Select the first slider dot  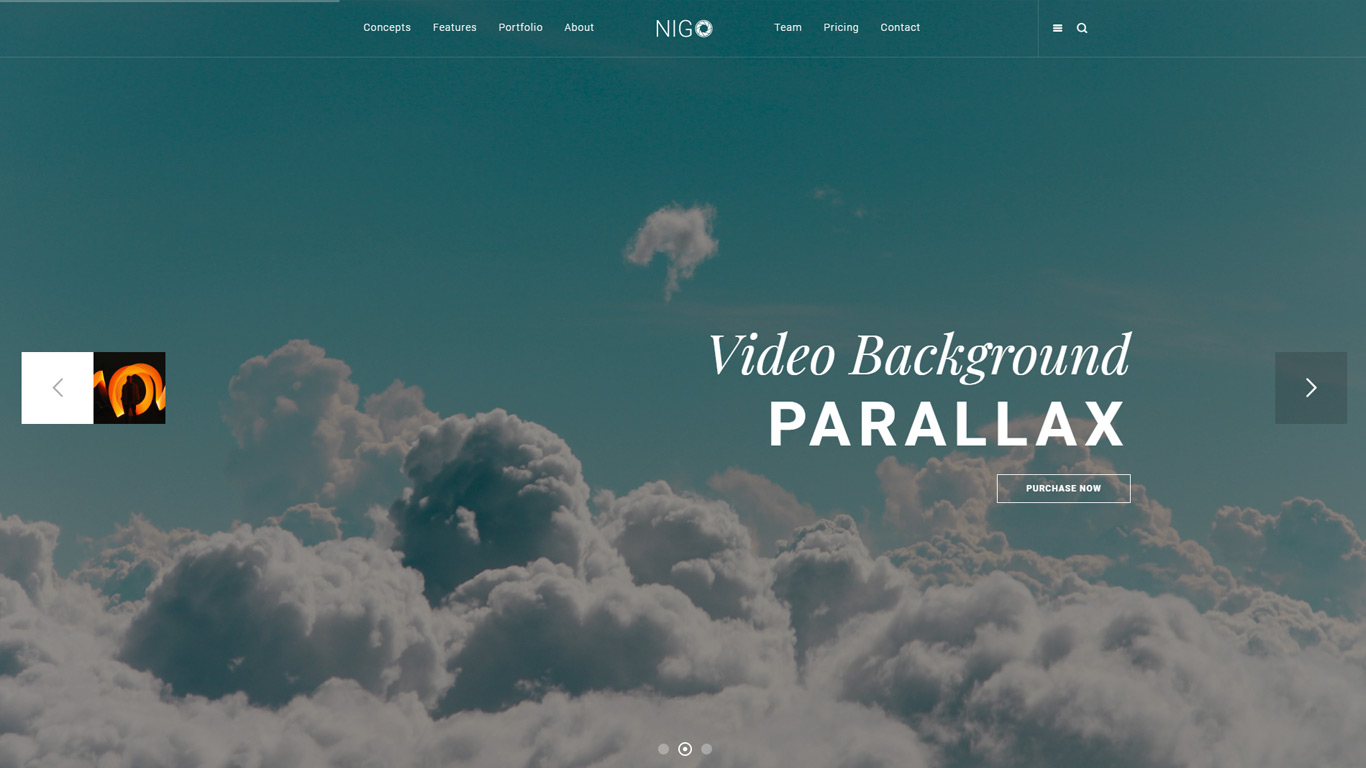point(663,749)
